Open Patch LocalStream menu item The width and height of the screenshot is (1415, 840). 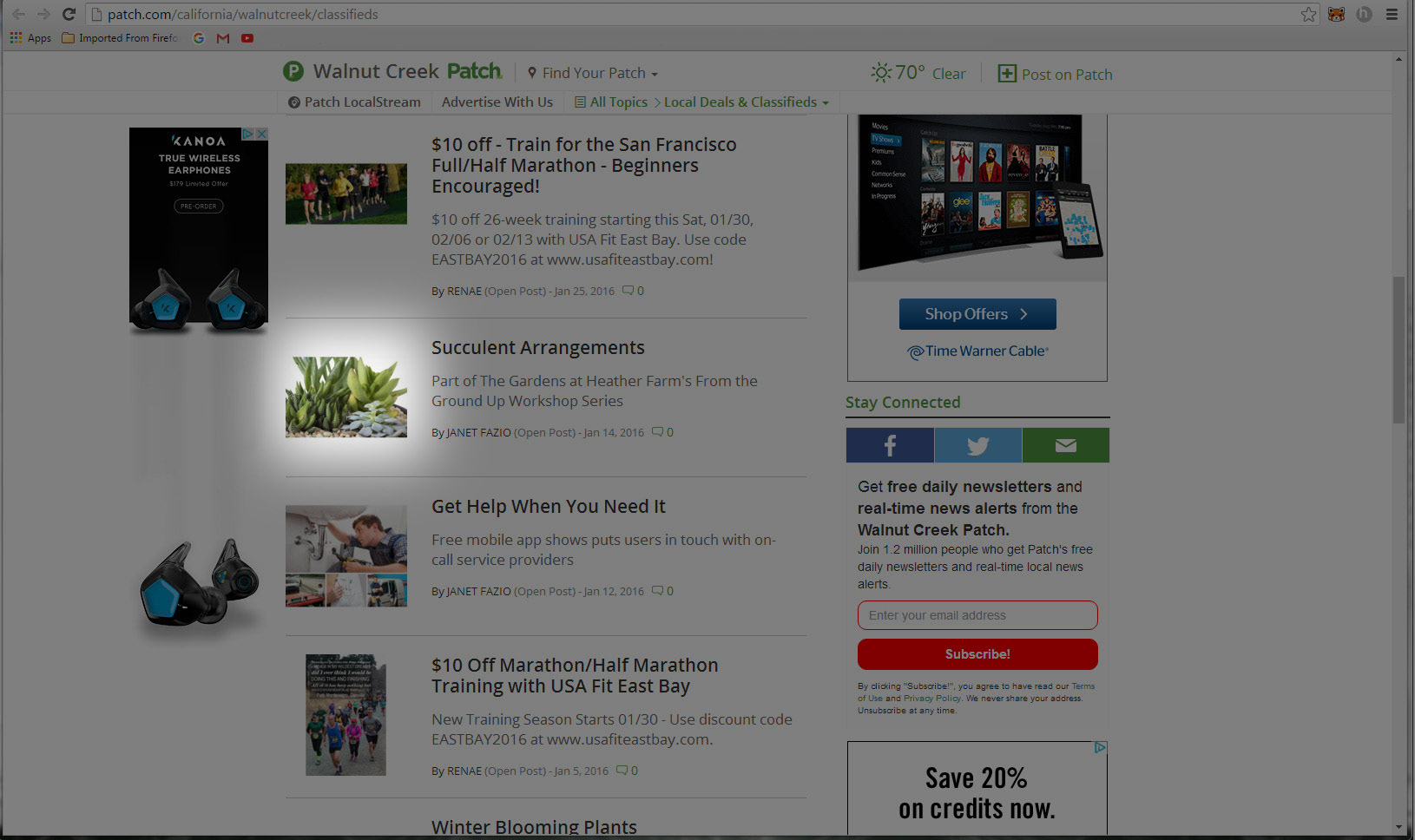[x=354, y=102]
